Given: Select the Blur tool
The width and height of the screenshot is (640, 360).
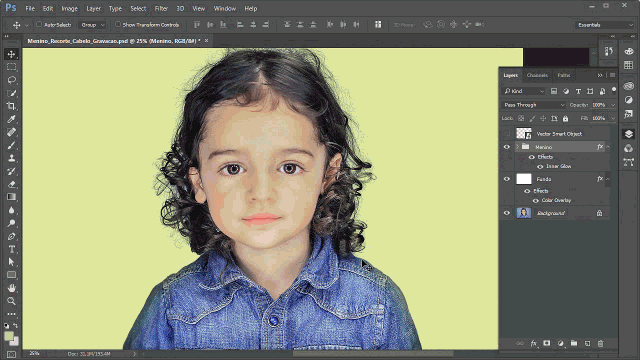Looking at the screenshot, I should (11, 210).
